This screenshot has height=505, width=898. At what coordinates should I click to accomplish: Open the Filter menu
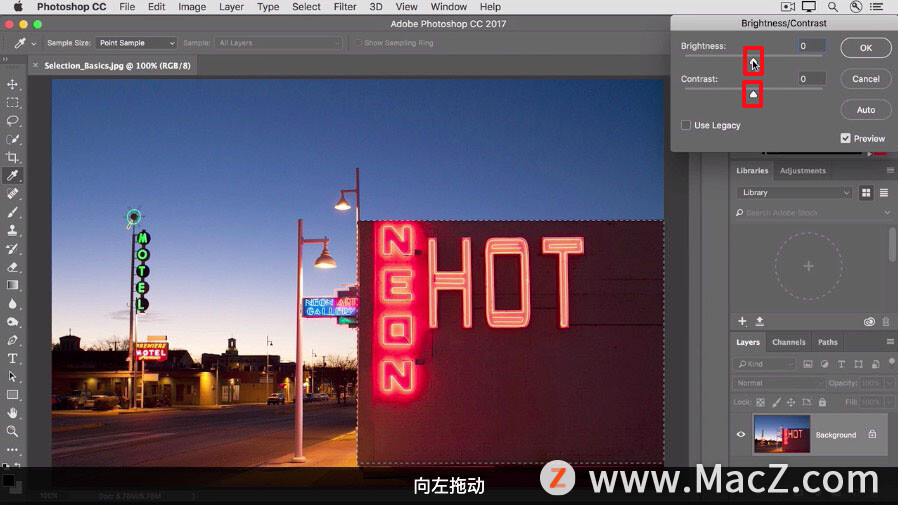tap(345, 7)
